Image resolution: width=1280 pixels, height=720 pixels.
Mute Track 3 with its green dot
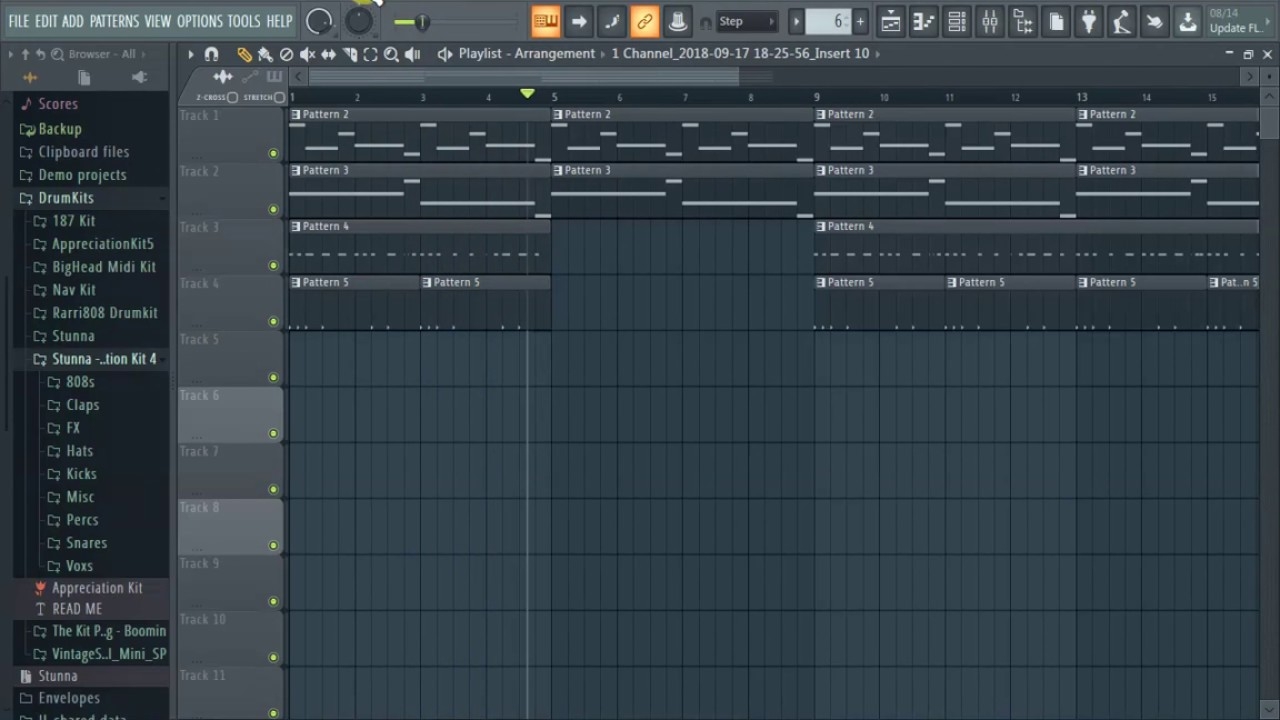(273, 265)
